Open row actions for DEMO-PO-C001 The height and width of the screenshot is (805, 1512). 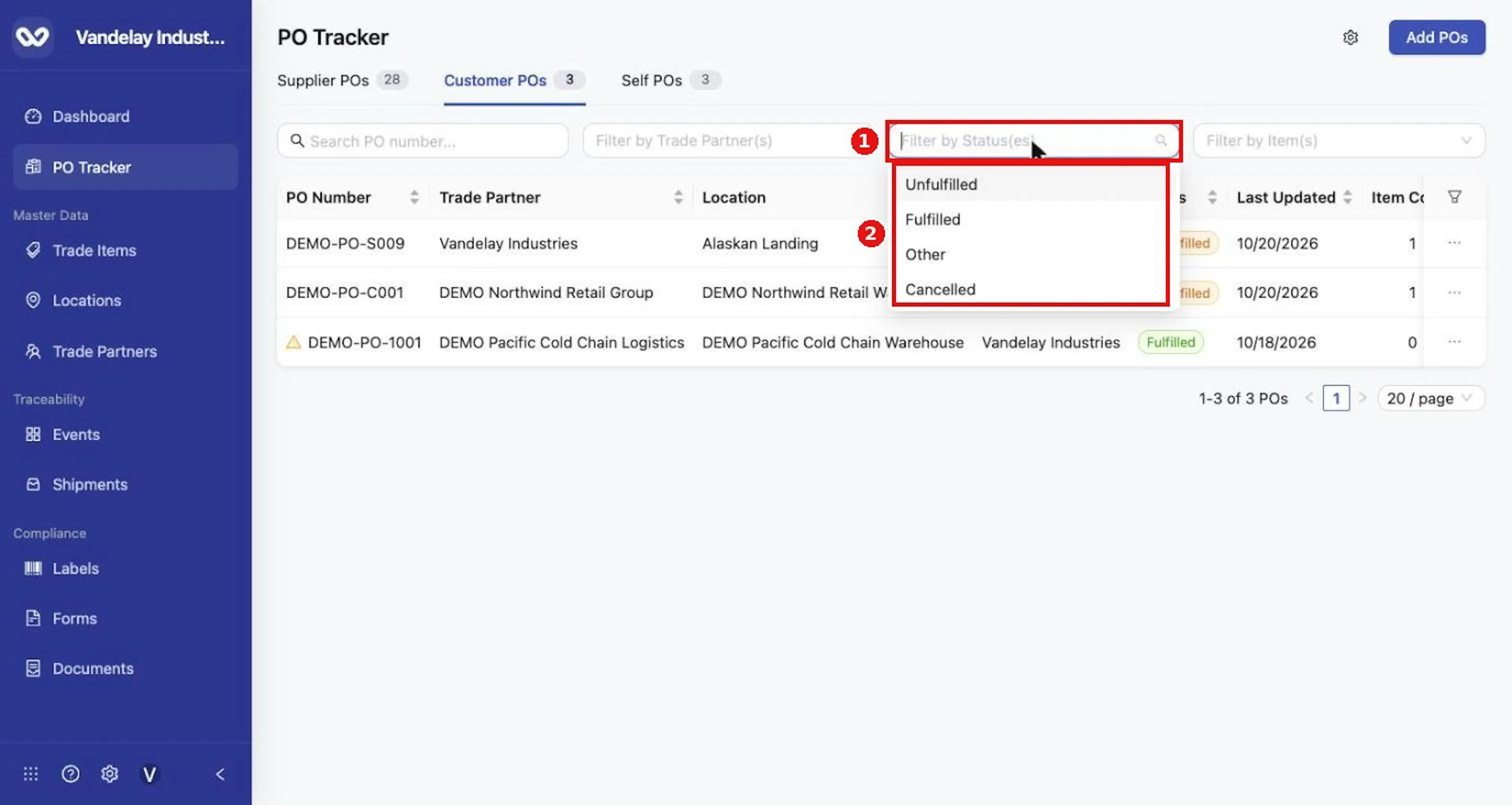point(1454,292)
